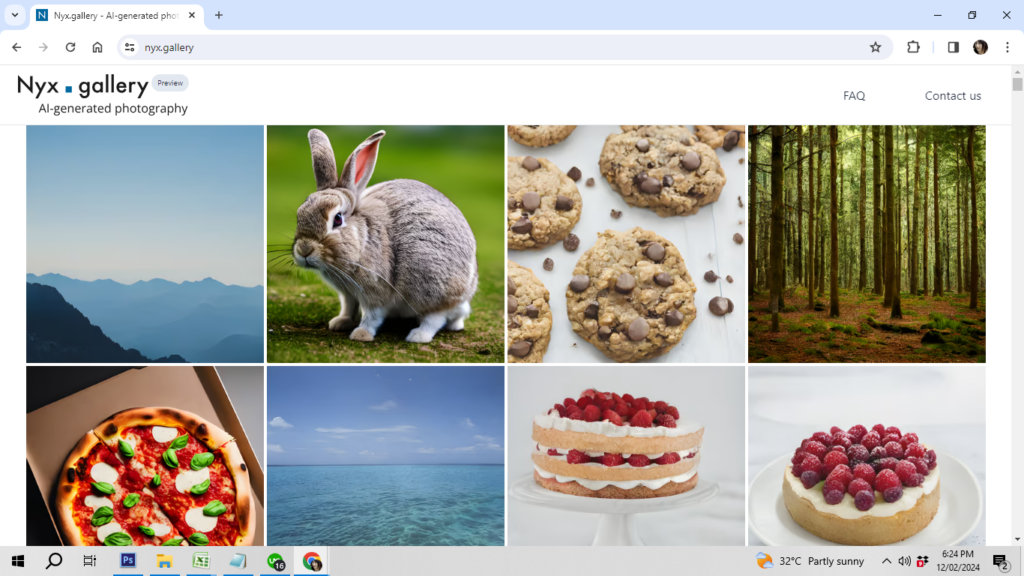Open the chocolate chip cookies photo
Screen dimensions: 1024x576
626,243
